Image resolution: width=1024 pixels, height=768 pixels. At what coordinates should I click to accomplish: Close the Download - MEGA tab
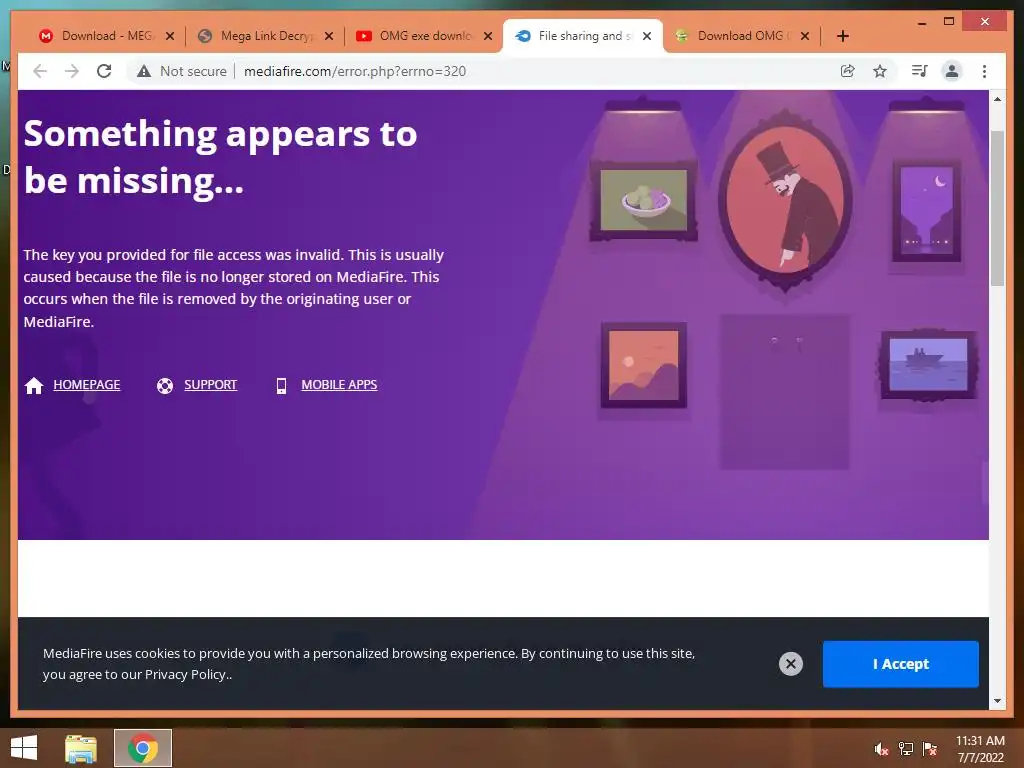tap(170, 36)
